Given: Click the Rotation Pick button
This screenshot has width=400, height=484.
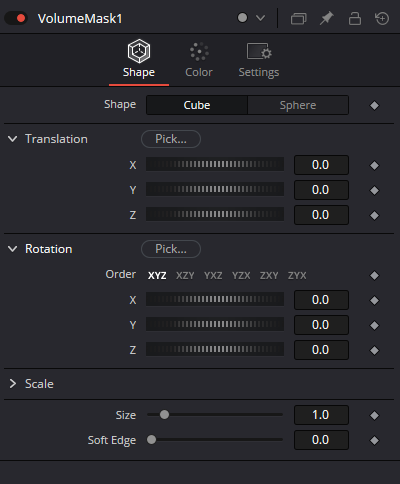Looking at the screenshot, I should 171,249.
